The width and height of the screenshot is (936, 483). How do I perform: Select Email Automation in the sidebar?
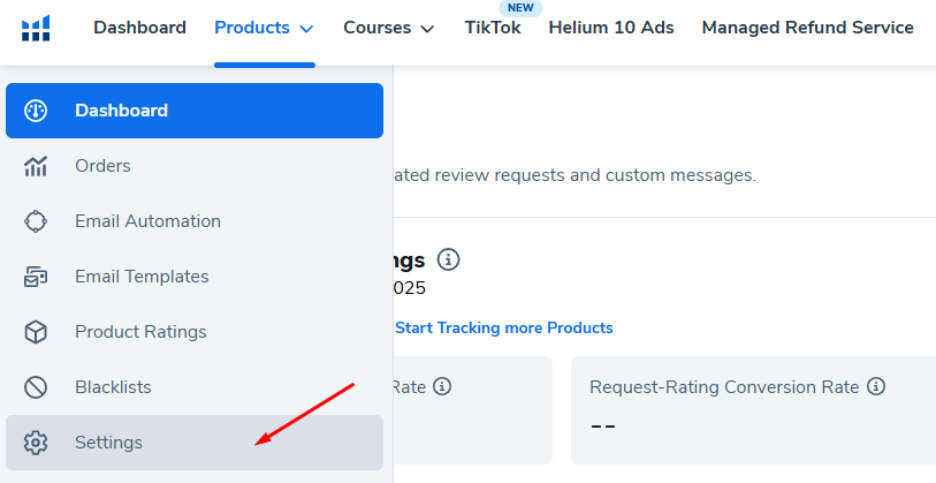[x=148, y=221]
